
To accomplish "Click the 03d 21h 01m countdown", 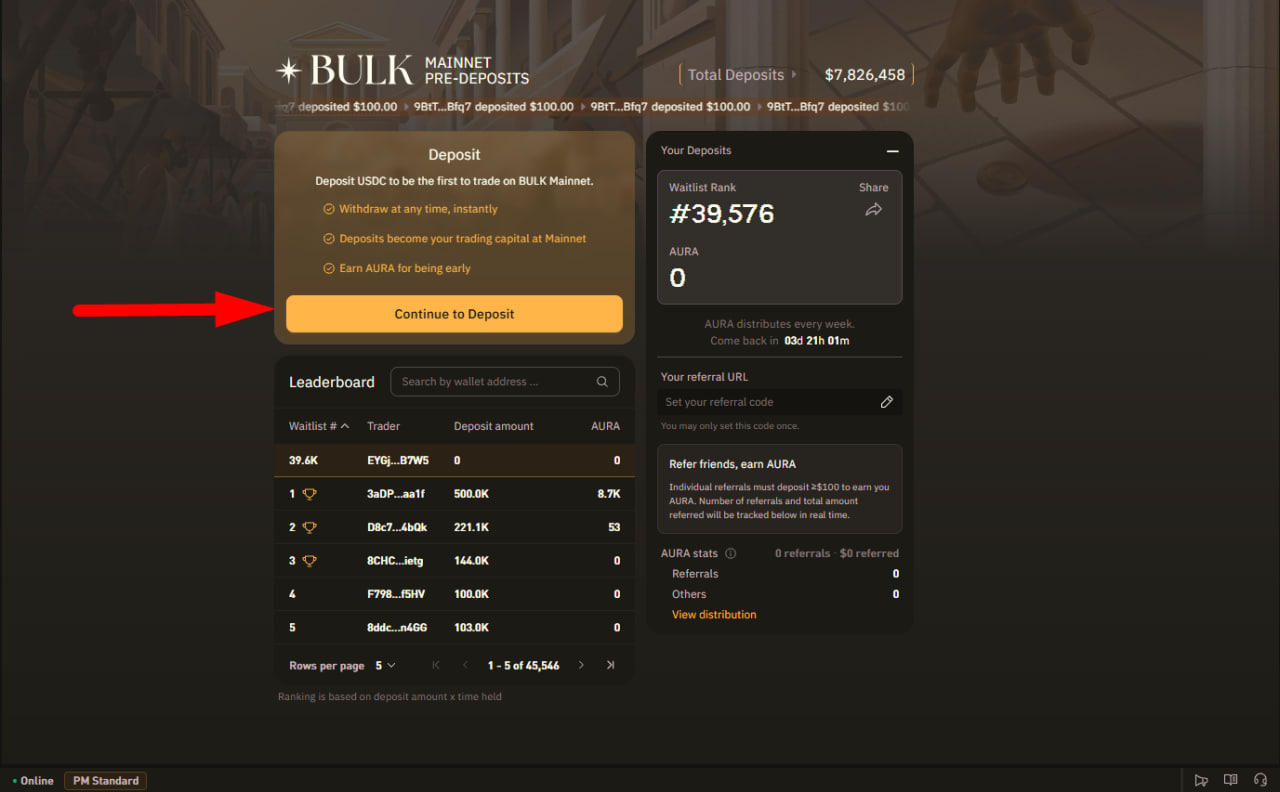I will [x=817, y=341].
